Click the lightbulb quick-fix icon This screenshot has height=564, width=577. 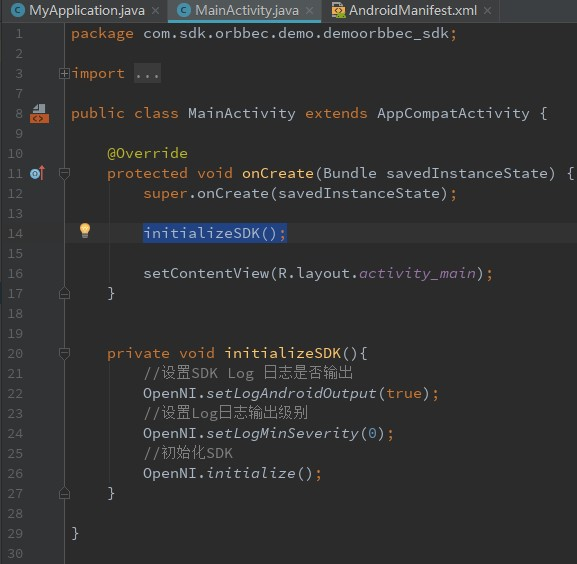[85, 231]
